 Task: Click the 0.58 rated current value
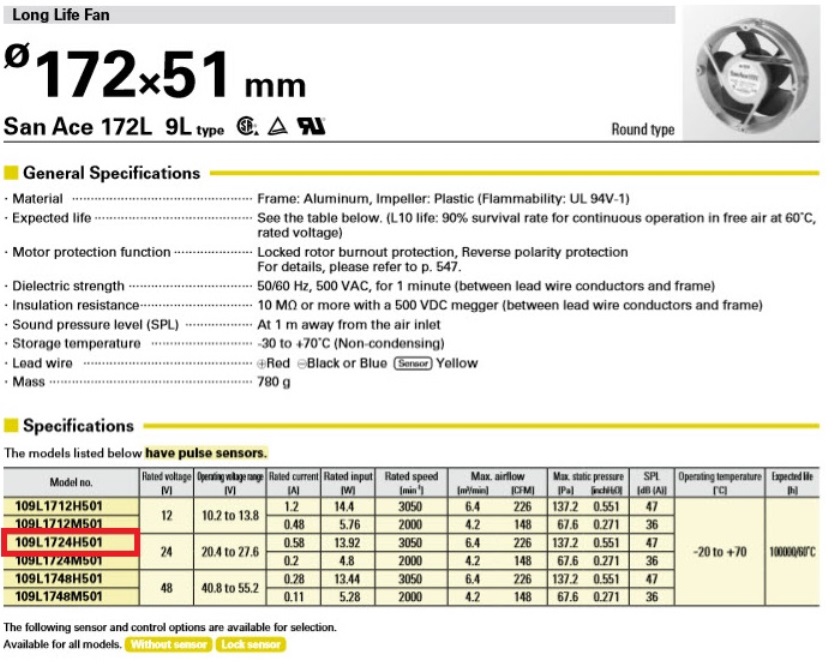coord(294,543)
